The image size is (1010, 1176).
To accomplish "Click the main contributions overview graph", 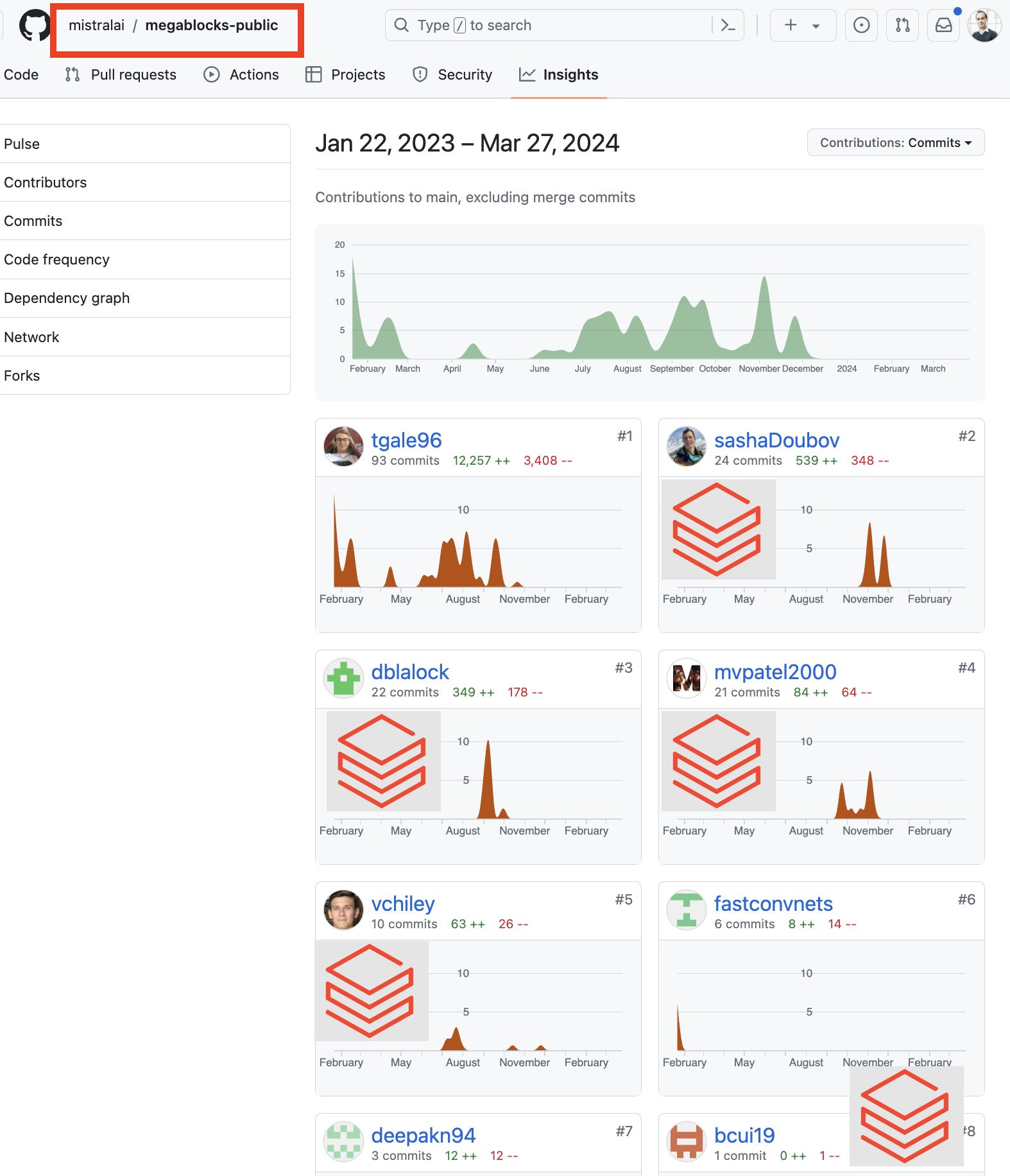I will tap(649, 312).
